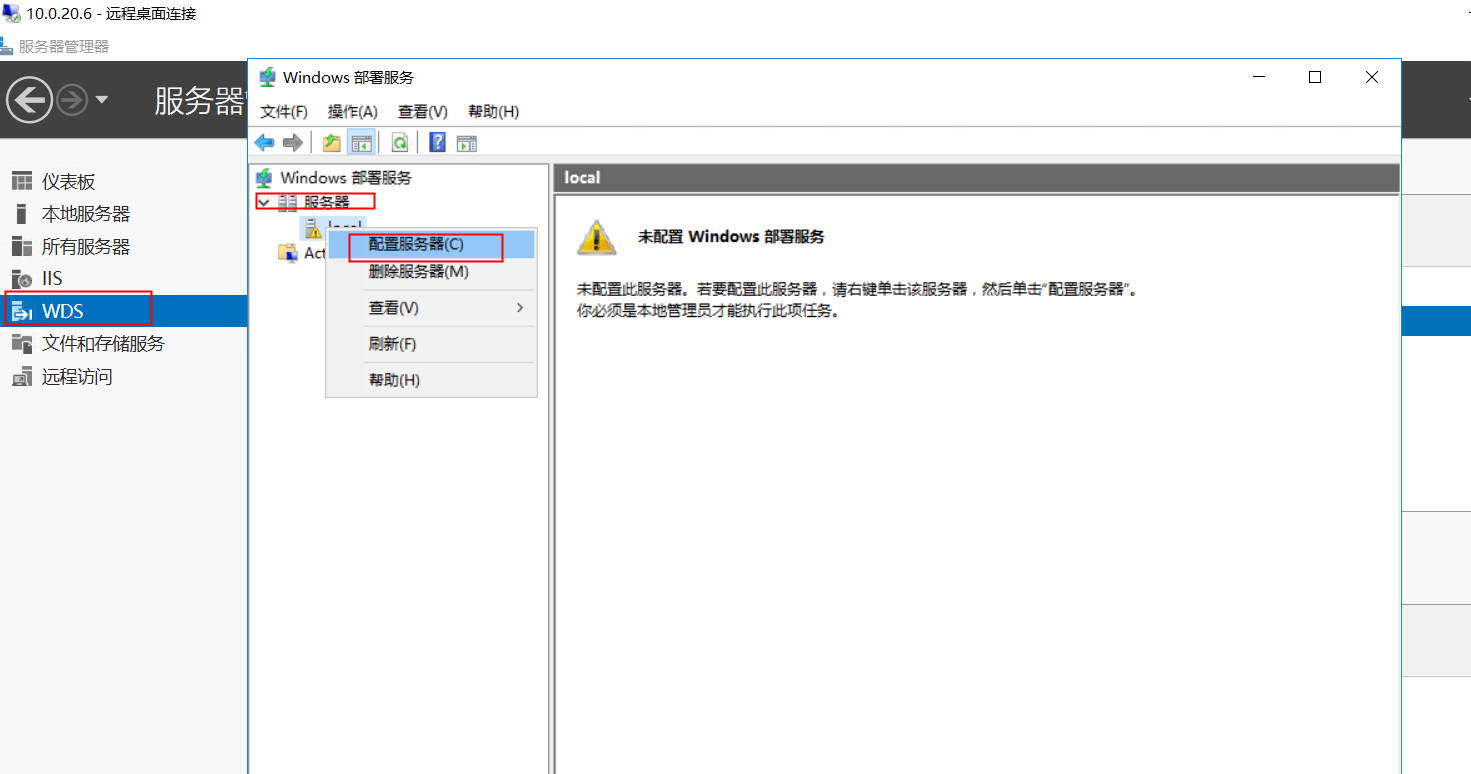Open the 查看(V) menu in menu bar

click(x=423, y=112)
